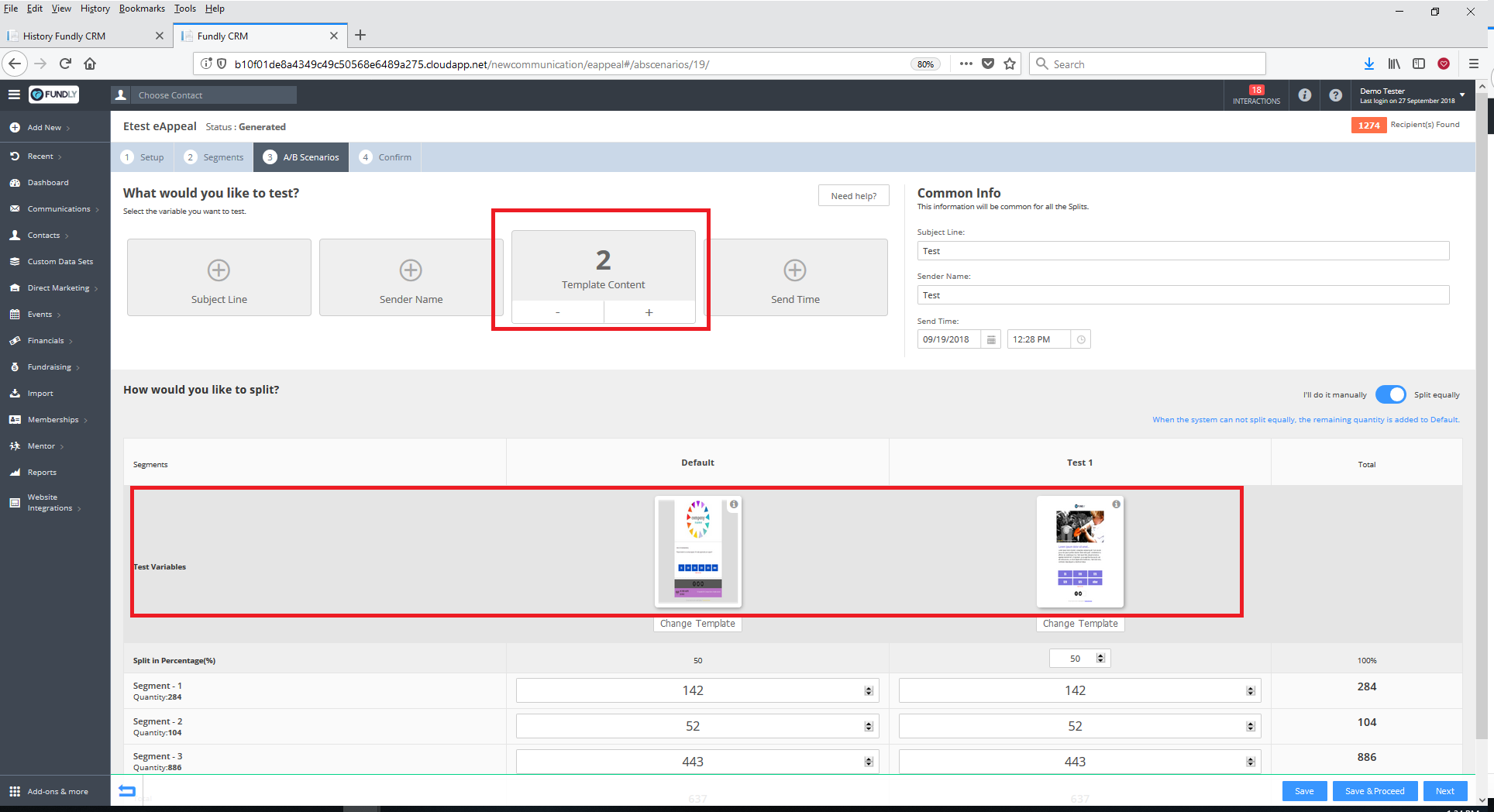The image size is (1494, 812).
Task: Open the Send Time calendar picker icon
Action: (991, 339)
